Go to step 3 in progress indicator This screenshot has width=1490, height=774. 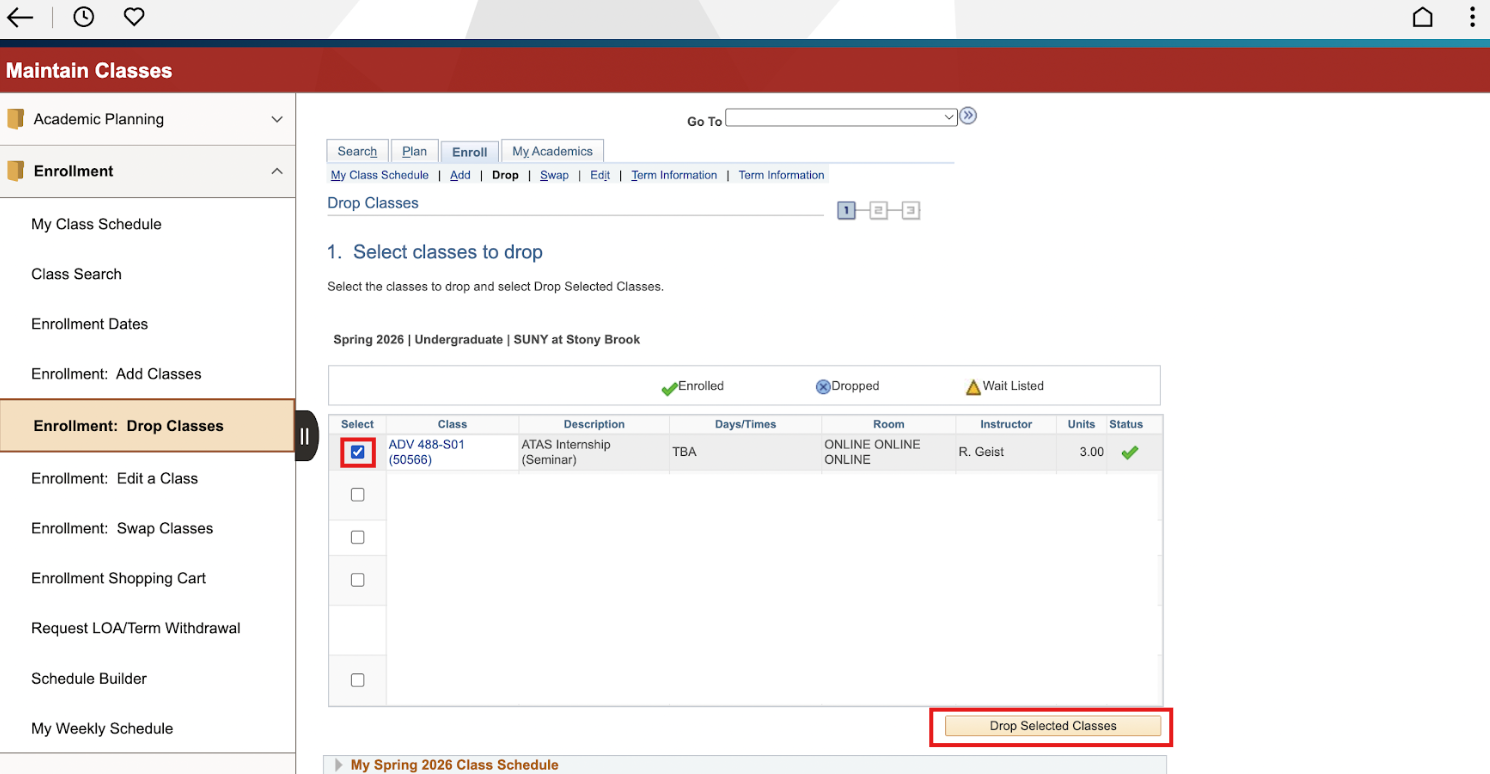910,210
